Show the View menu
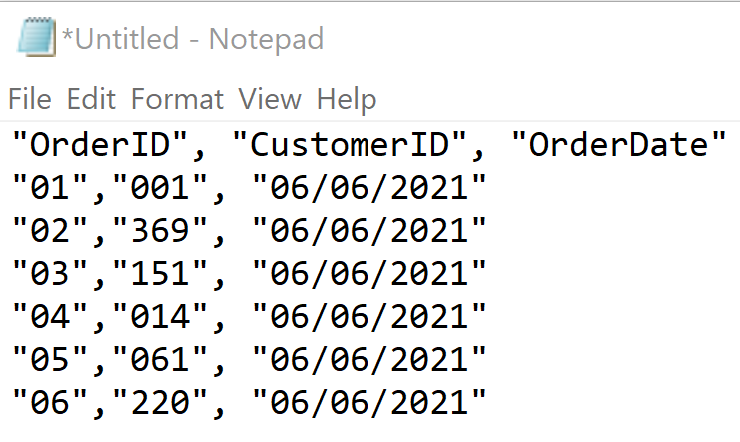 point(269,99)
